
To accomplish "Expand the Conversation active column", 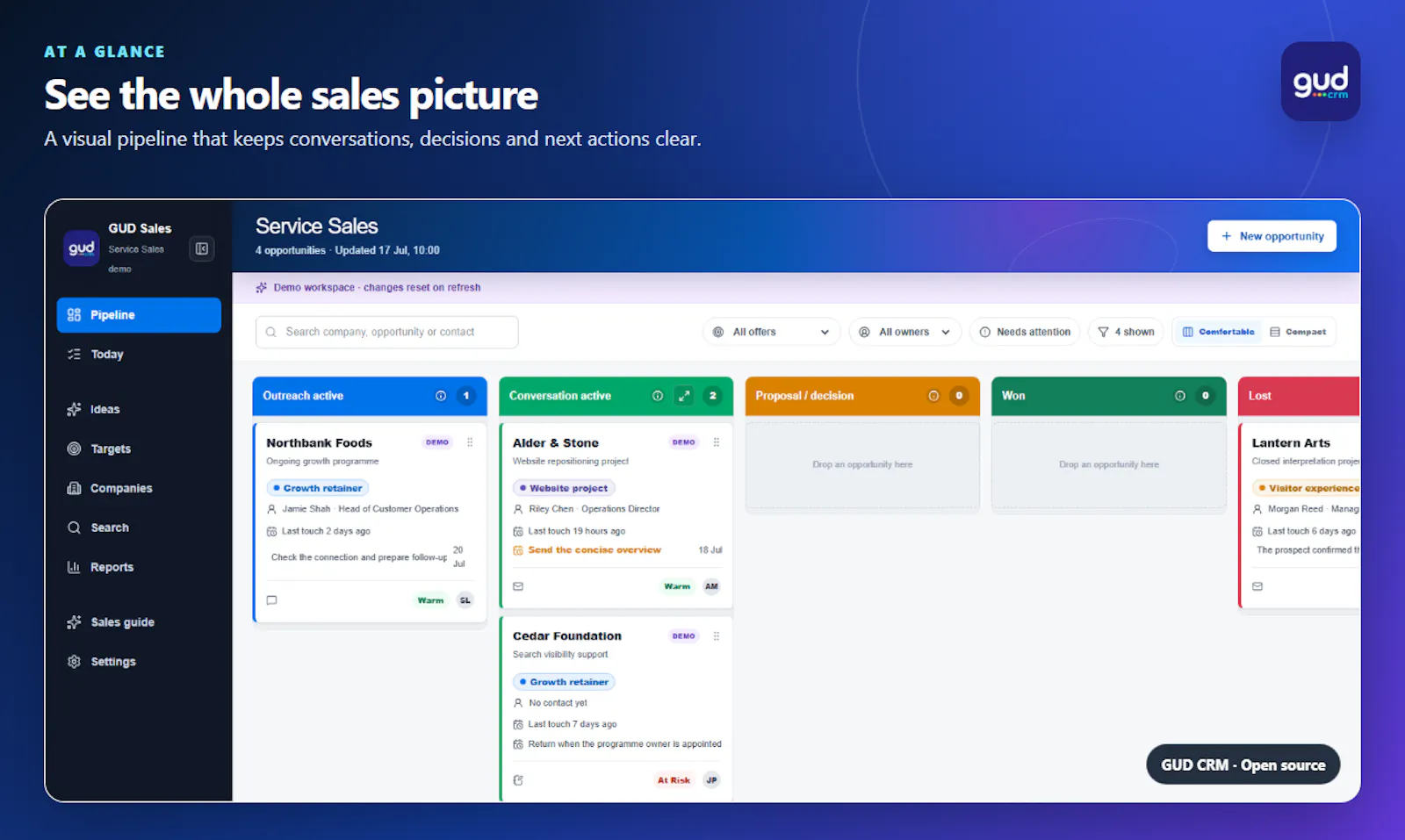I will pyautogui.click(x=684, y=396).
